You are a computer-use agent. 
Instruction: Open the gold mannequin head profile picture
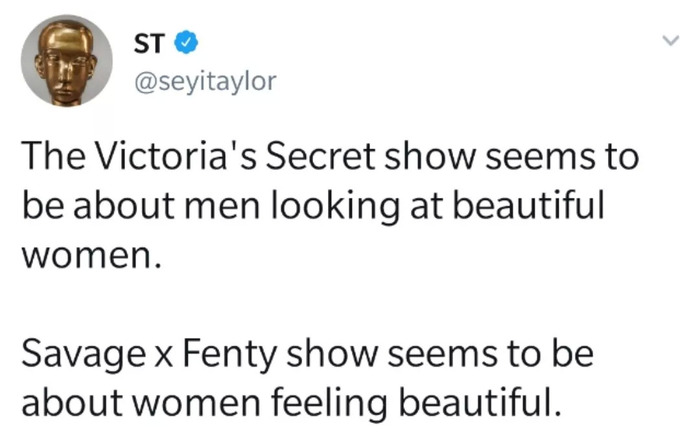(x=67, y=60)
